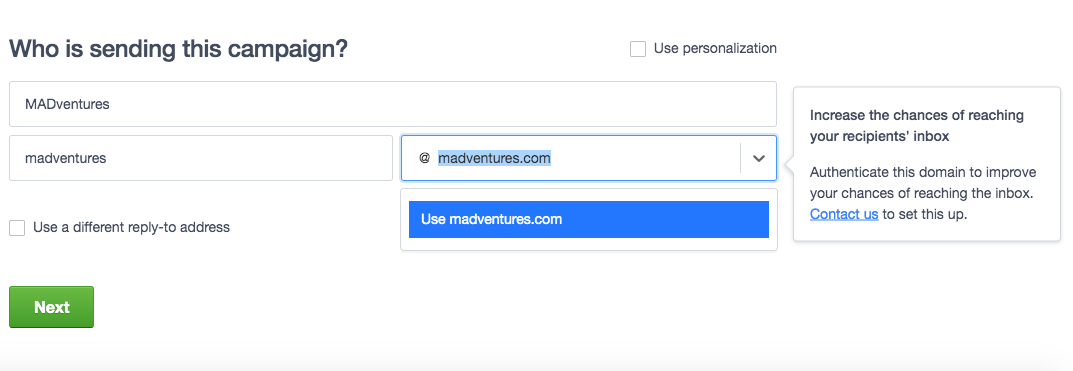Click the tooltip's pointer arrow beside the domain field

789,165
